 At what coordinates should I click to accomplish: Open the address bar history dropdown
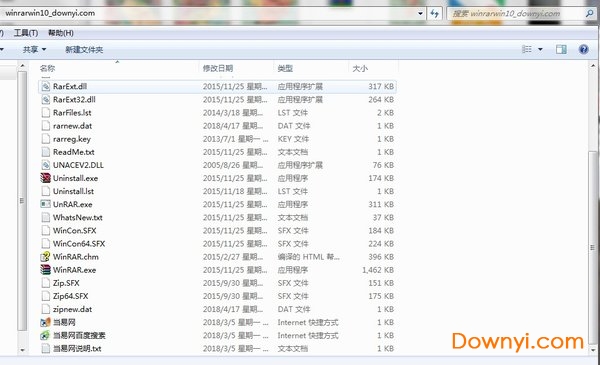pos(420,13)
